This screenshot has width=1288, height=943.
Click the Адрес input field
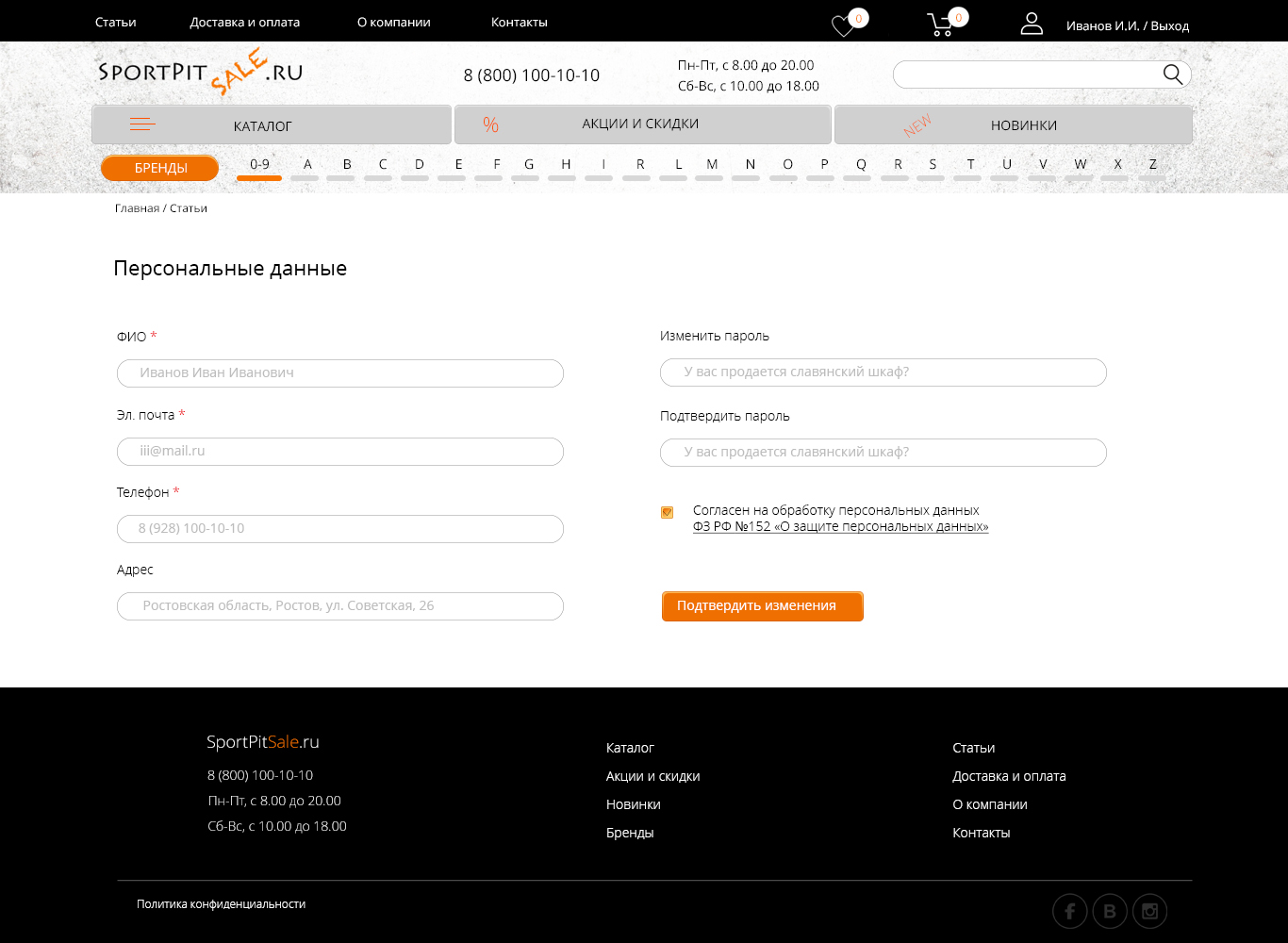click(340, 606)
